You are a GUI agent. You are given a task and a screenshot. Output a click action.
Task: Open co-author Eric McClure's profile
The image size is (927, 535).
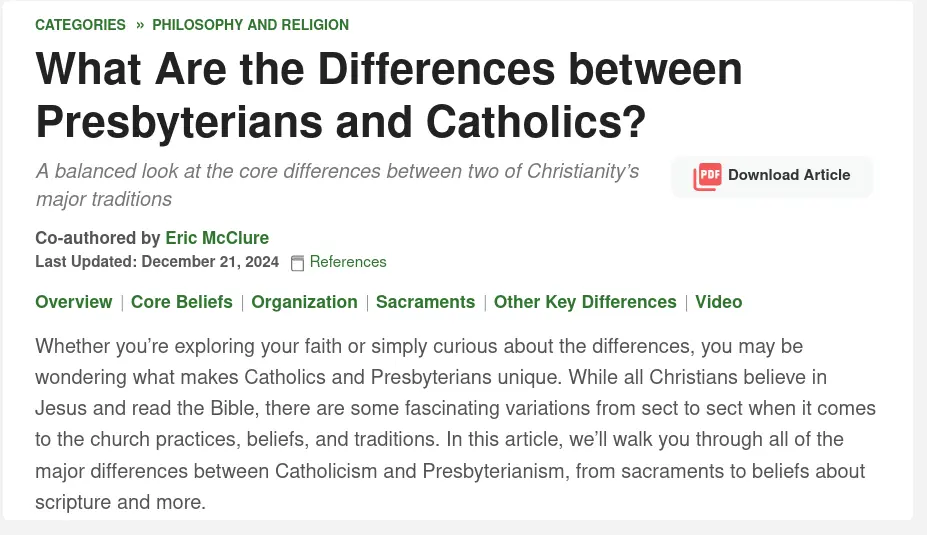tap(217, 238)
